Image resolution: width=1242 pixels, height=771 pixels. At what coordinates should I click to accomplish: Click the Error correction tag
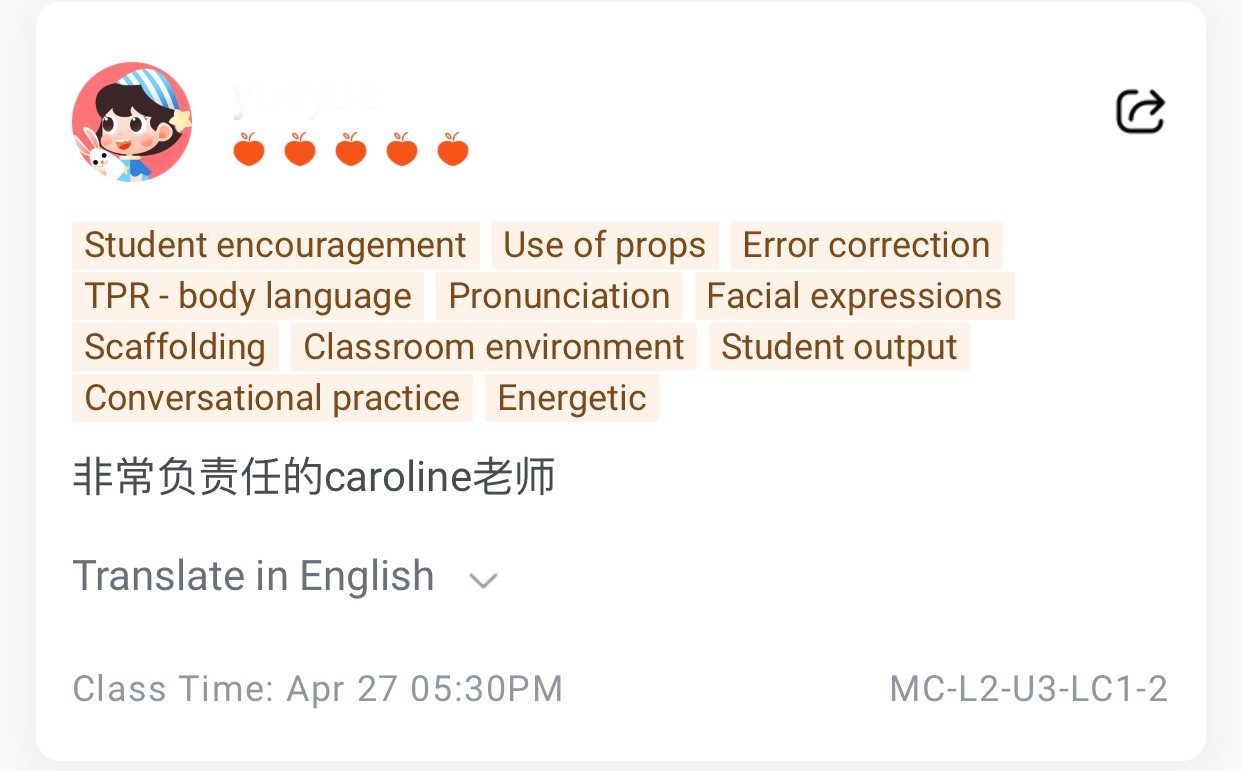[866, 245]
